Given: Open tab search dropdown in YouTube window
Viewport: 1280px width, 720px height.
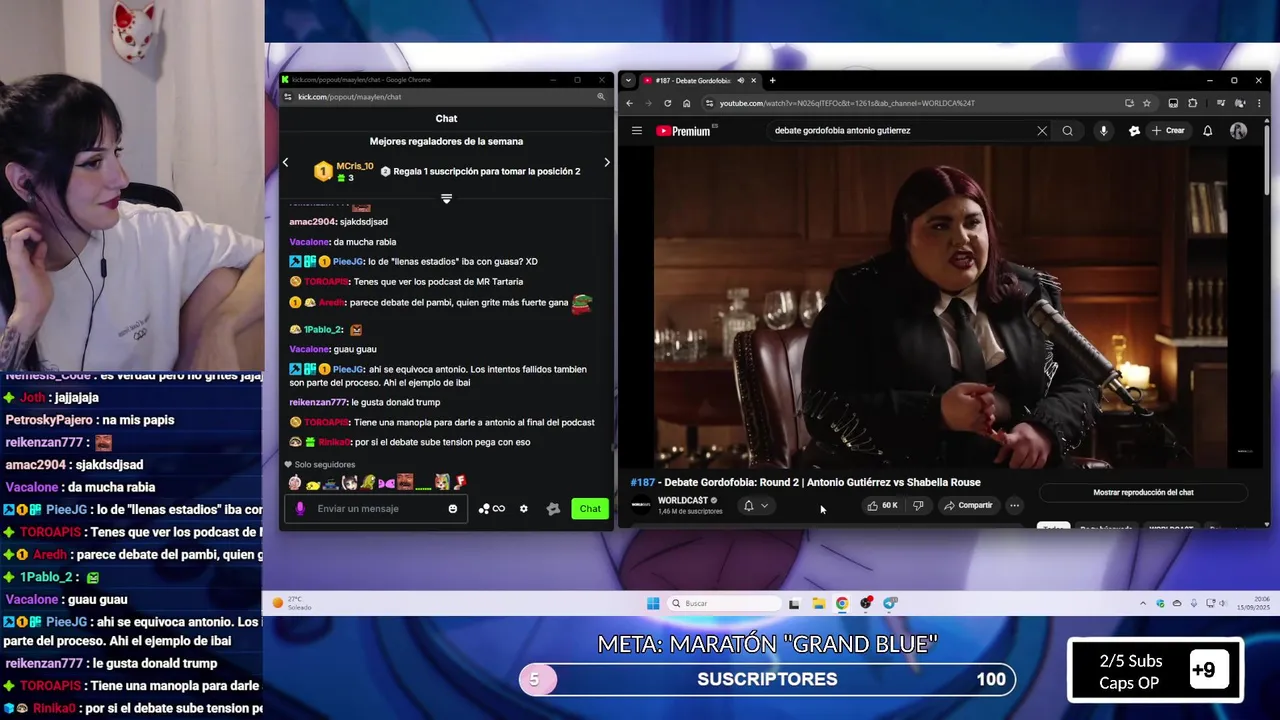Looking at the screenshot, I should click(628, 80).
